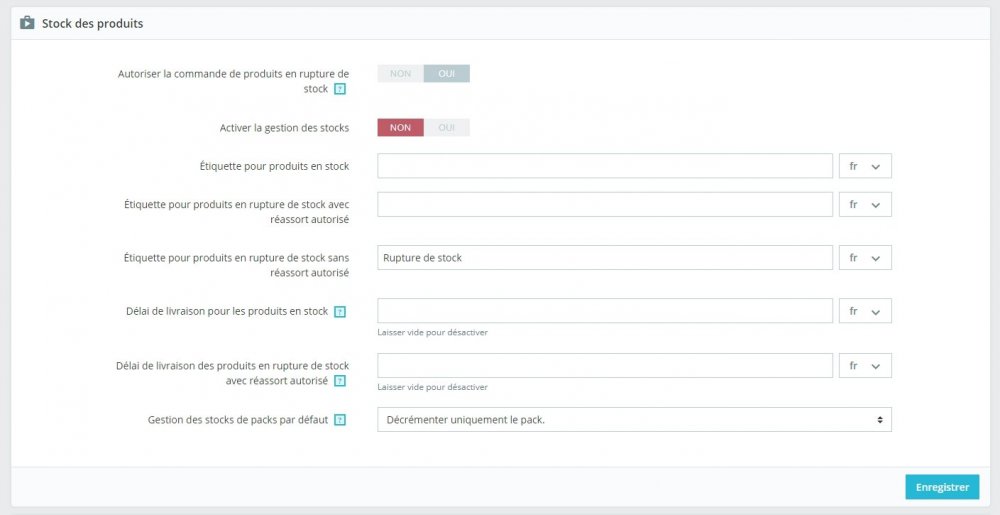
Task: Open language dropdown beside Rupture de stock field
Action: 864,257
